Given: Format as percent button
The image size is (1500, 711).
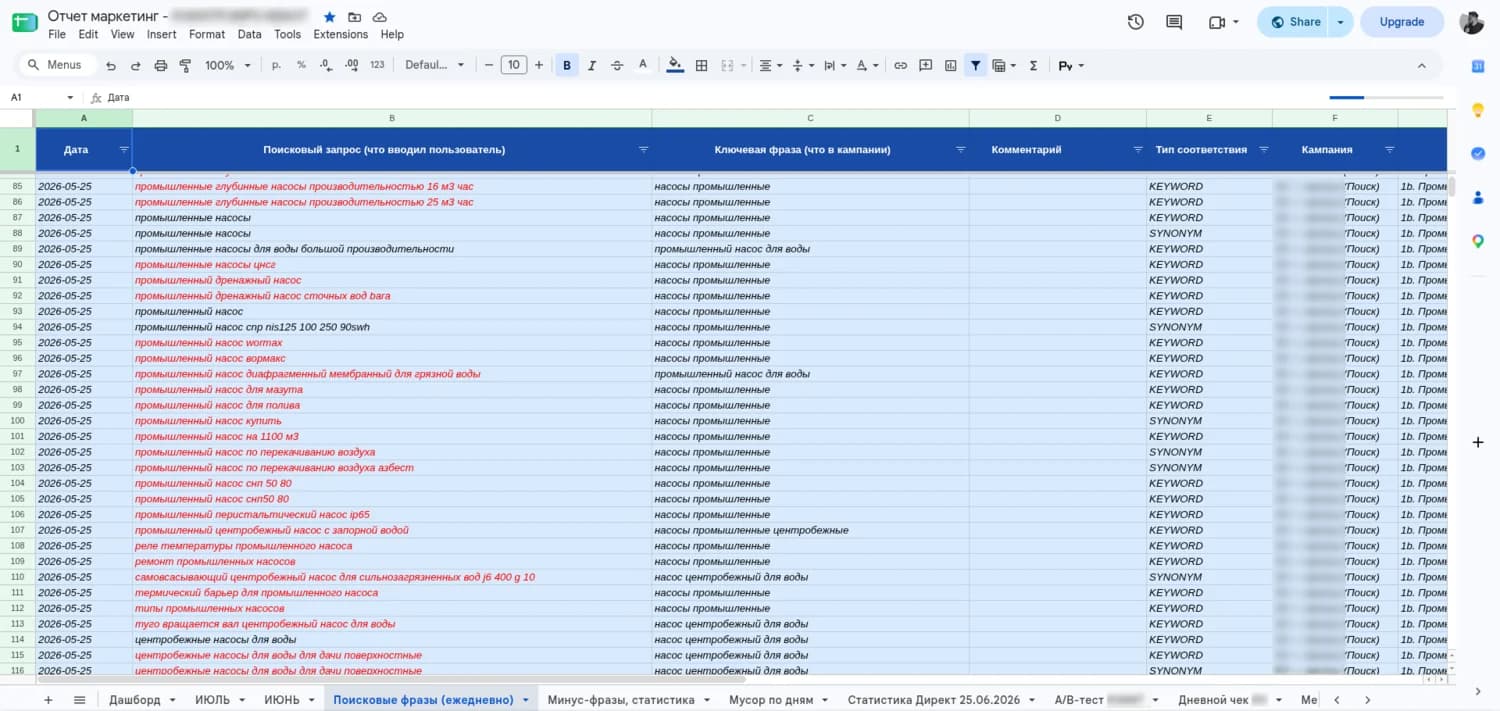Looking at the screenshot, I should coord(301,65).
